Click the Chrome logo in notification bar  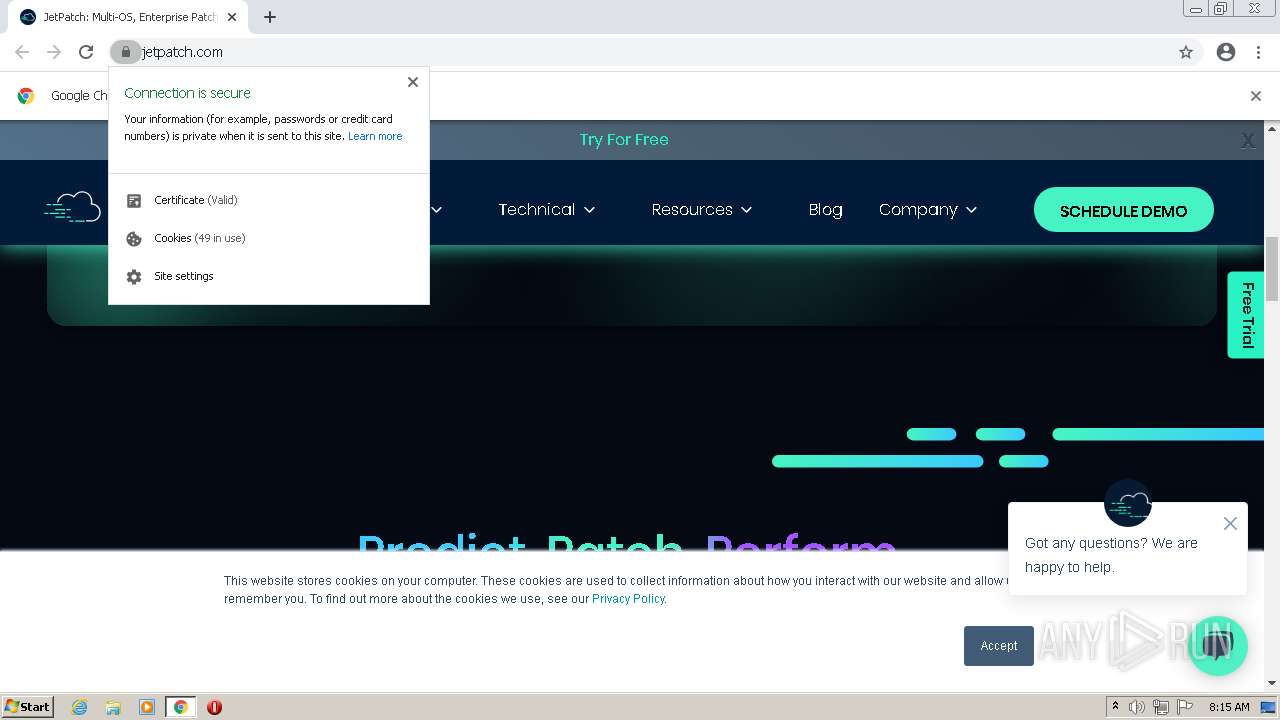[26, 96]
